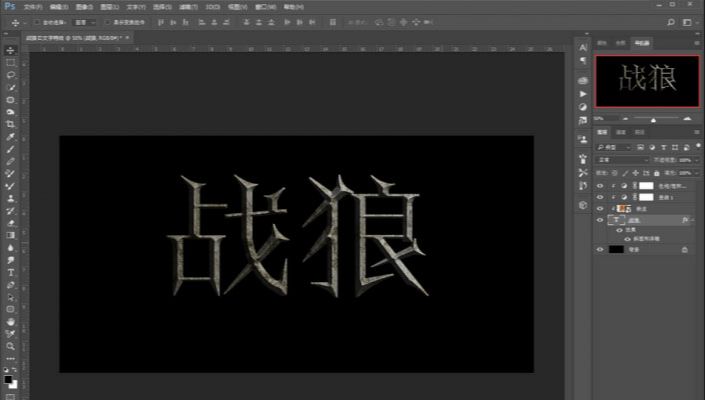Select the Eraser tool

(10, 223)
